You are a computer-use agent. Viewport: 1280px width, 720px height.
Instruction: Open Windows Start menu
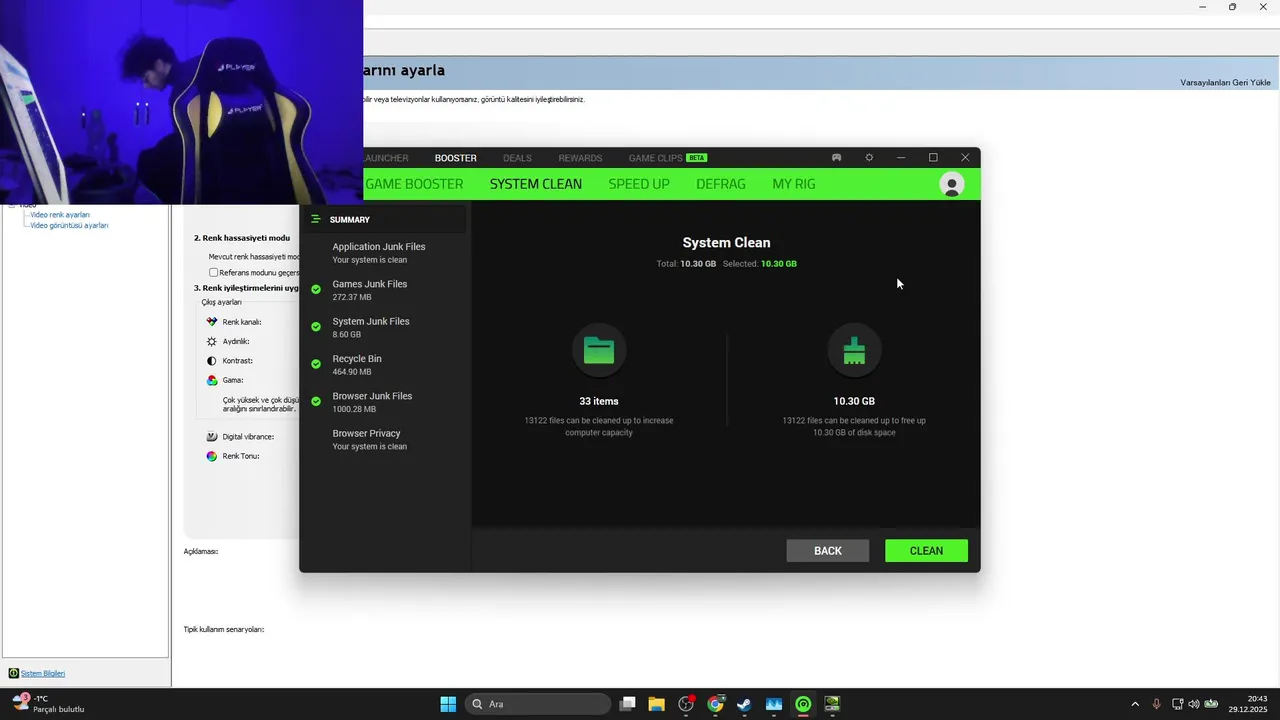(448, 704)
